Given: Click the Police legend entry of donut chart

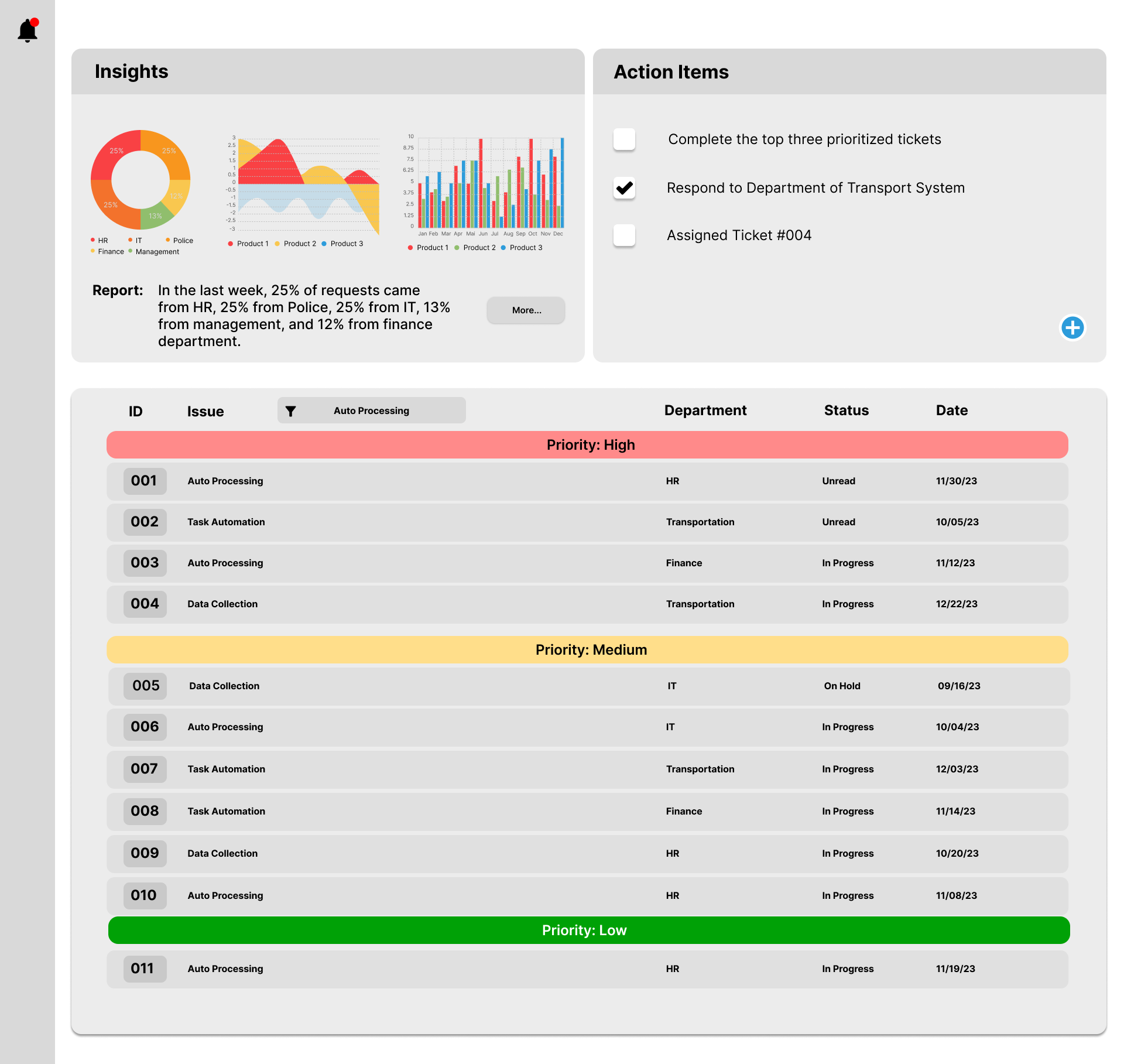Looking at the screenshot, I should point(180,241).
